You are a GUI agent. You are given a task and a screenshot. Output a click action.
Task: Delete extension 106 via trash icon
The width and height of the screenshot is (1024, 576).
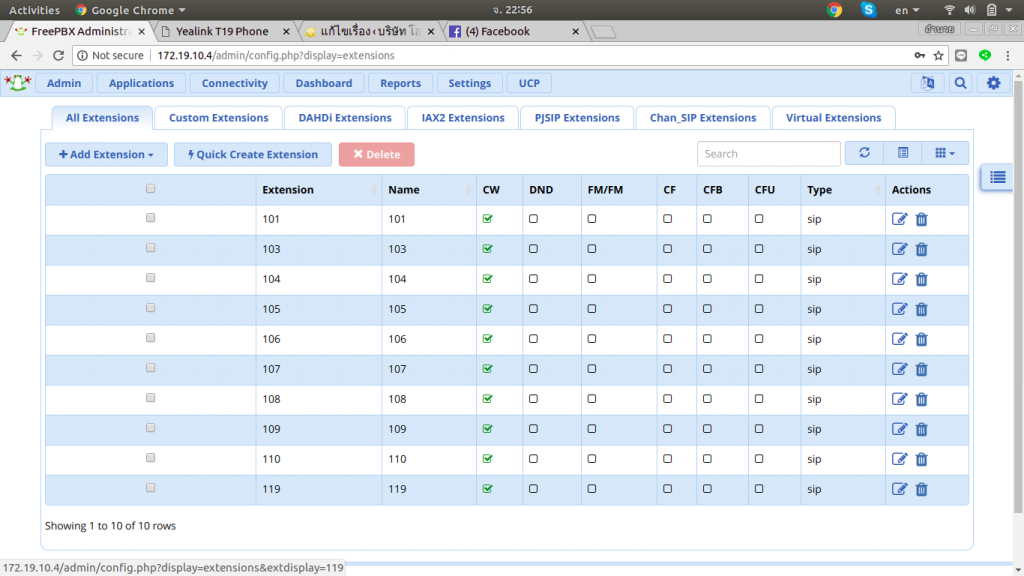coord(921,340)
